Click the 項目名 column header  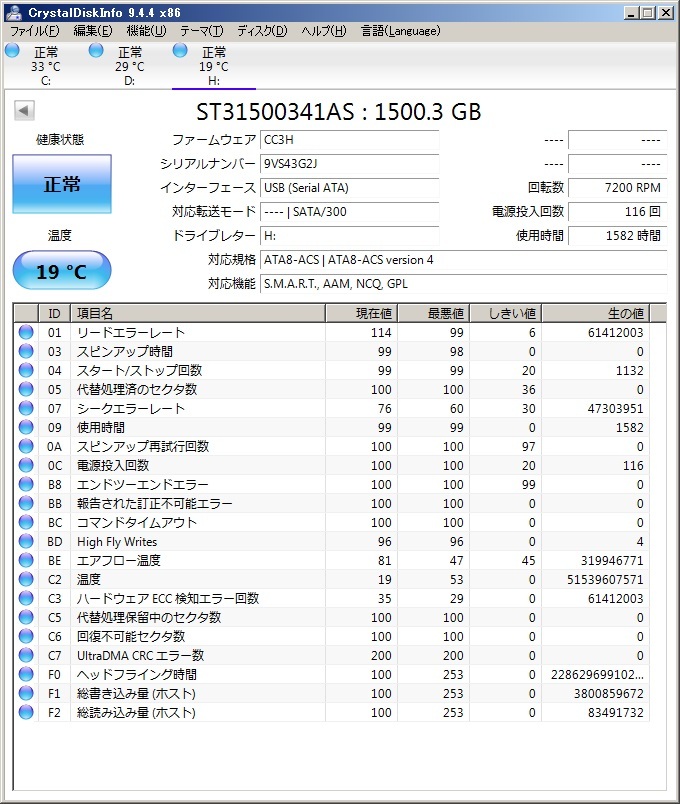(197, 313)
